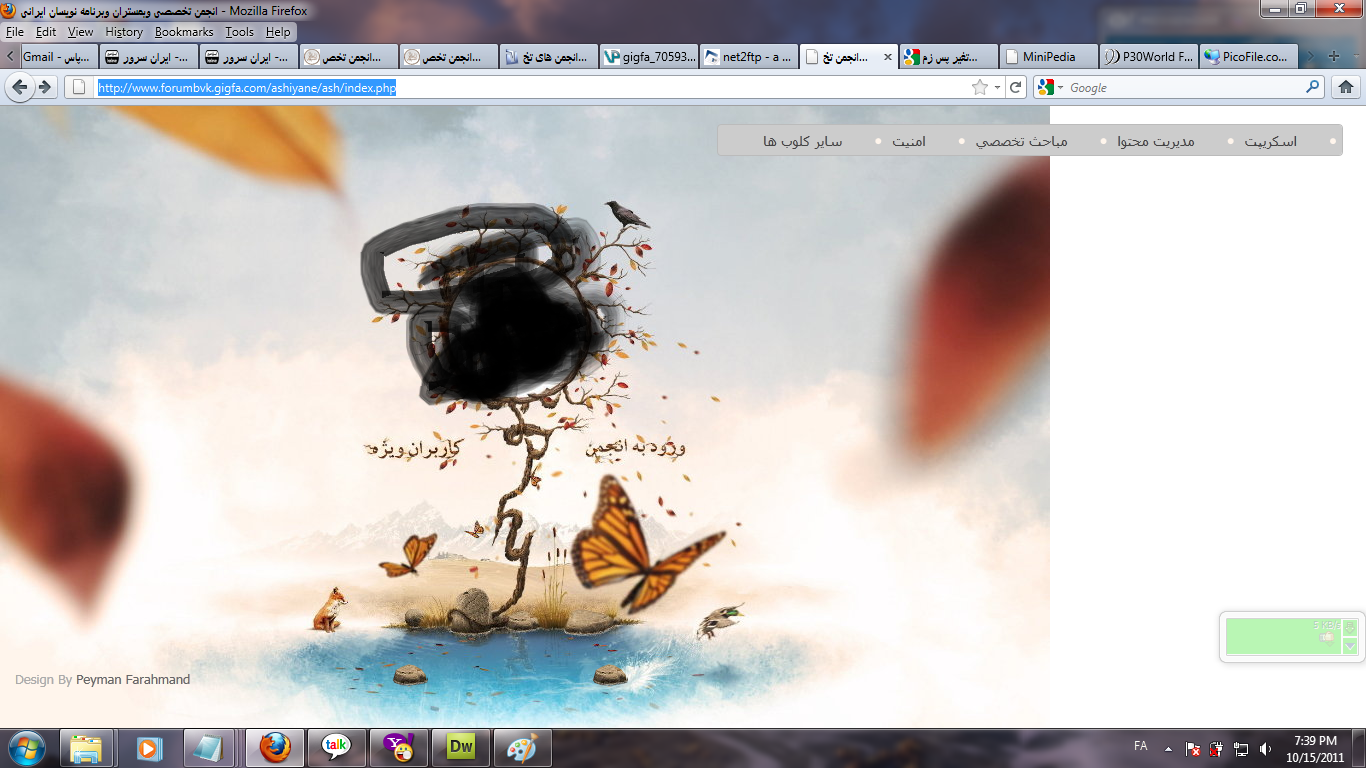Open the Firefox Home page icon
Viewport: 1366px width, 768px height.
1346,88
